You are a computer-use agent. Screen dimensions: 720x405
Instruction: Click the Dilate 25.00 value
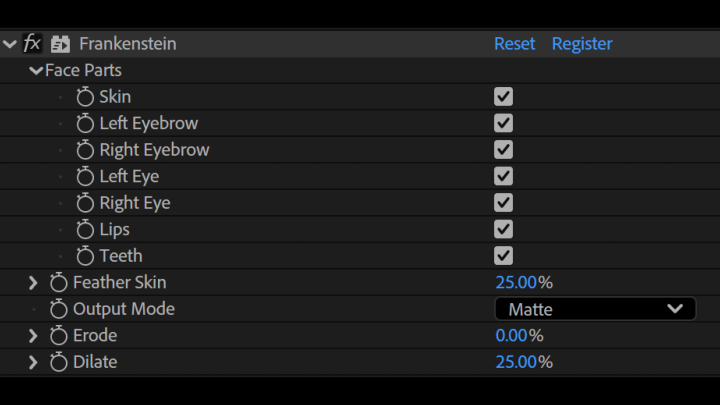tap(516, 362)
